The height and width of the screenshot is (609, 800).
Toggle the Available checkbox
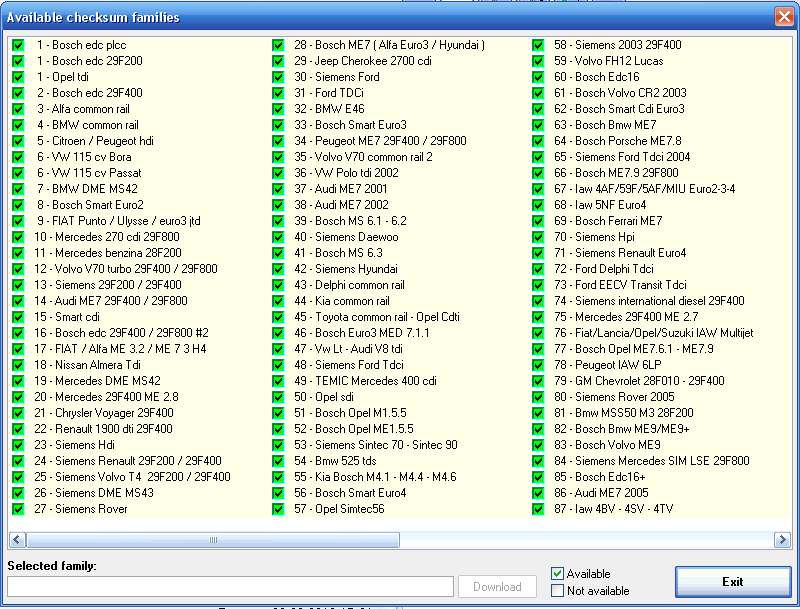[x=557, y=574]
